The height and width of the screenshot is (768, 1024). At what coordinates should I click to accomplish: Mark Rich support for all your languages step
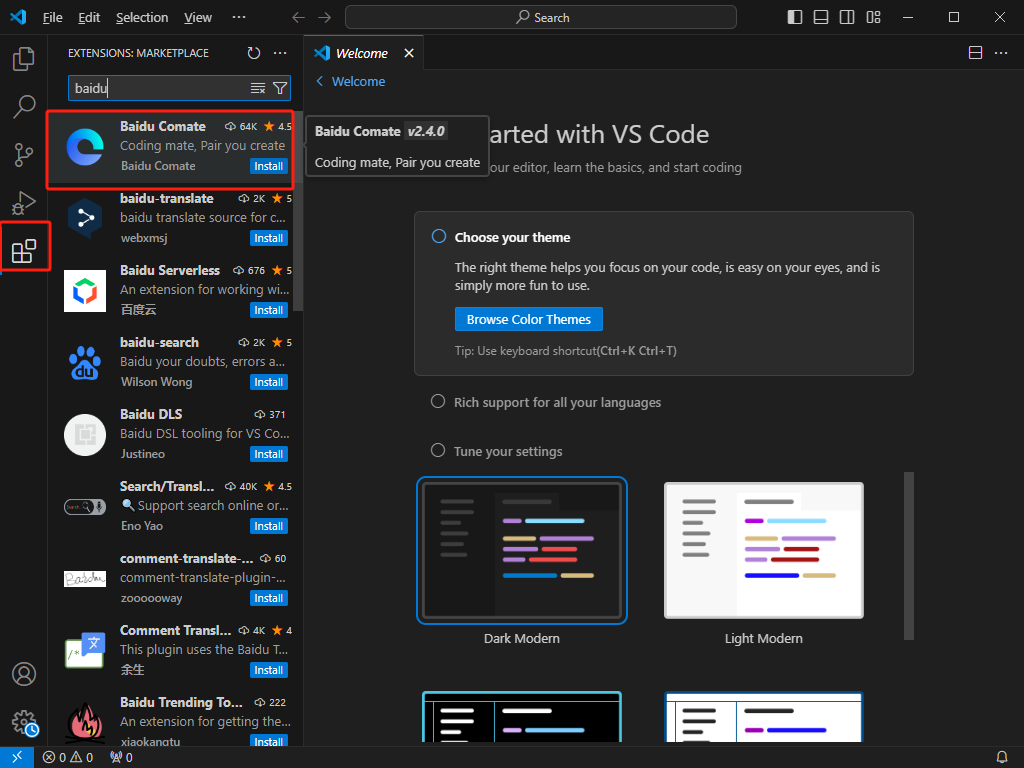[438, 402]
